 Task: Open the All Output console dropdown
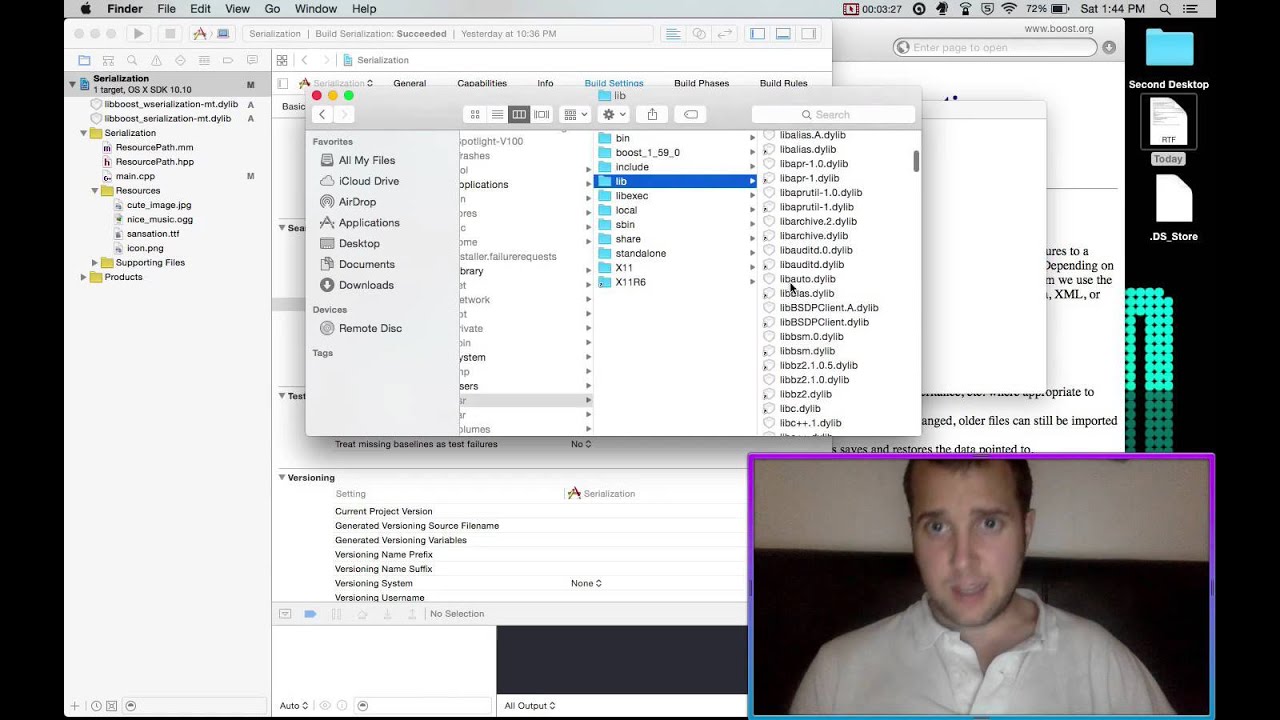point(530,706)
